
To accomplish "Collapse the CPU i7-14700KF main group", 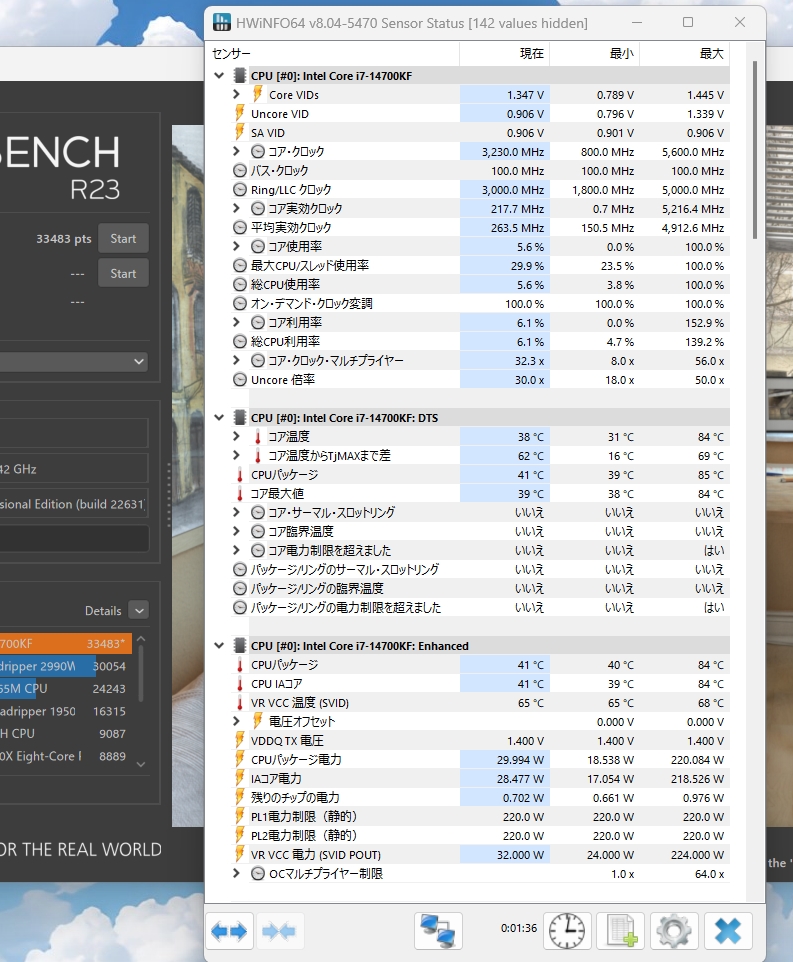I will pyautogui.click(x=219, y=76).
